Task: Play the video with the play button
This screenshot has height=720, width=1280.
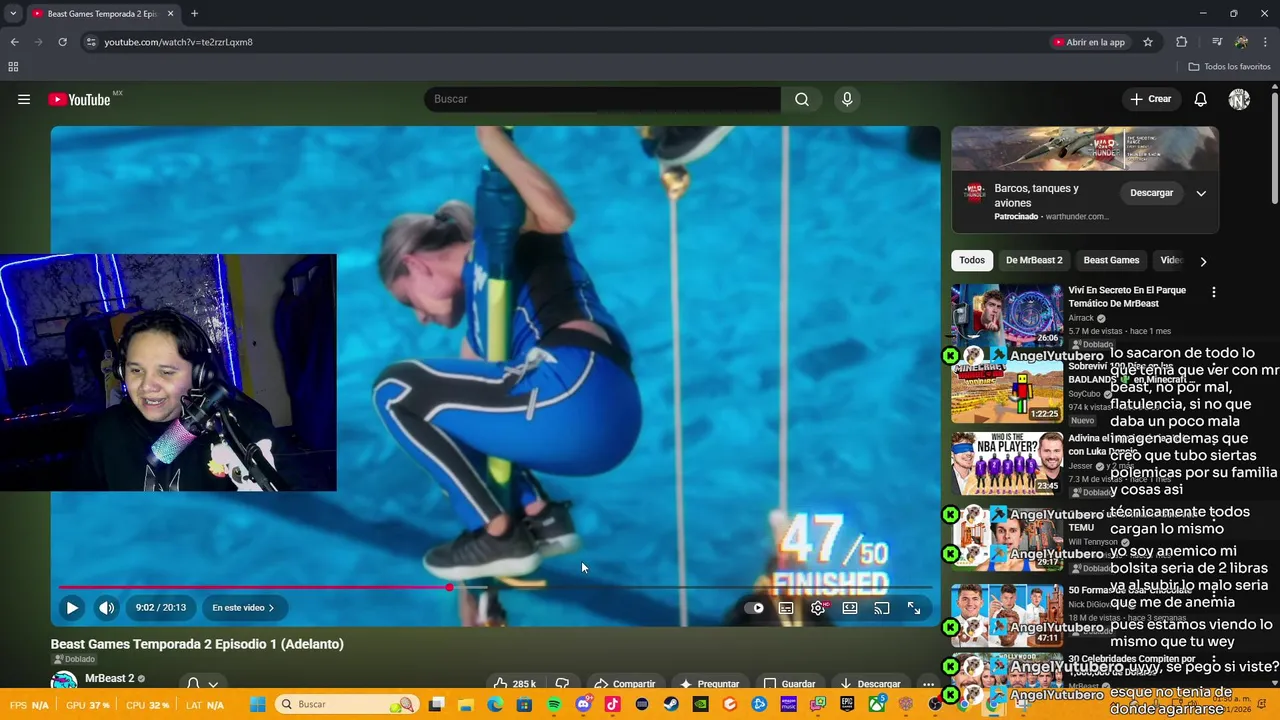Action: click(72, 607)
